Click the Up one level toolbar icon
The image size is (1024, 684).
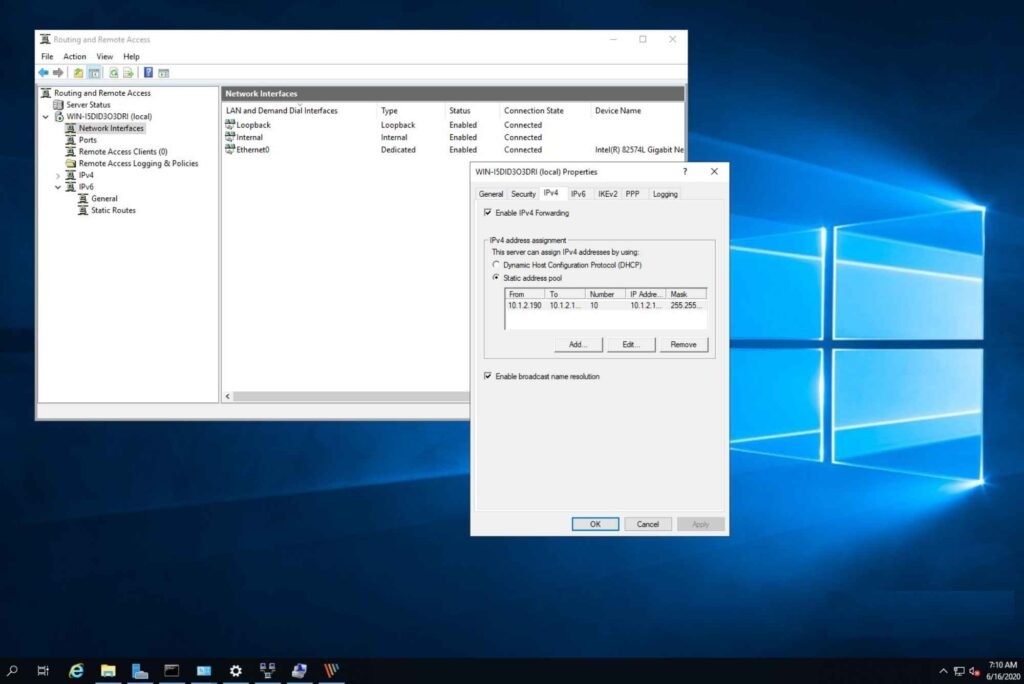click(78, 73)
